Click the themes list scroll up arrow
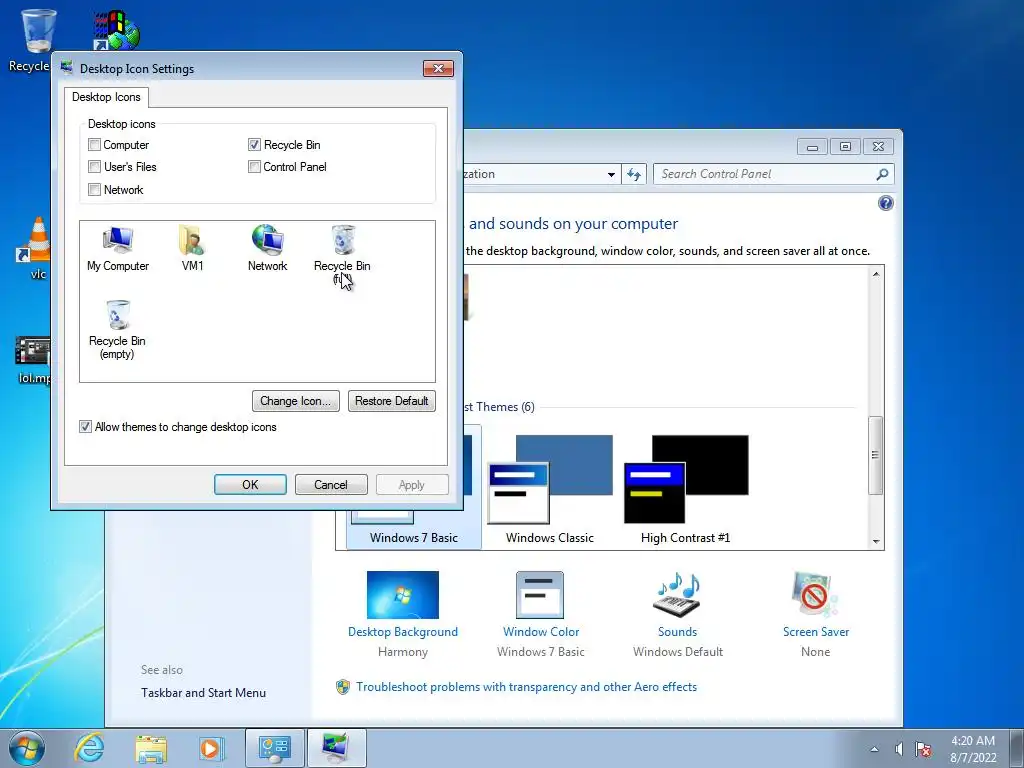The image size is (1024, 768). [876, 274]
